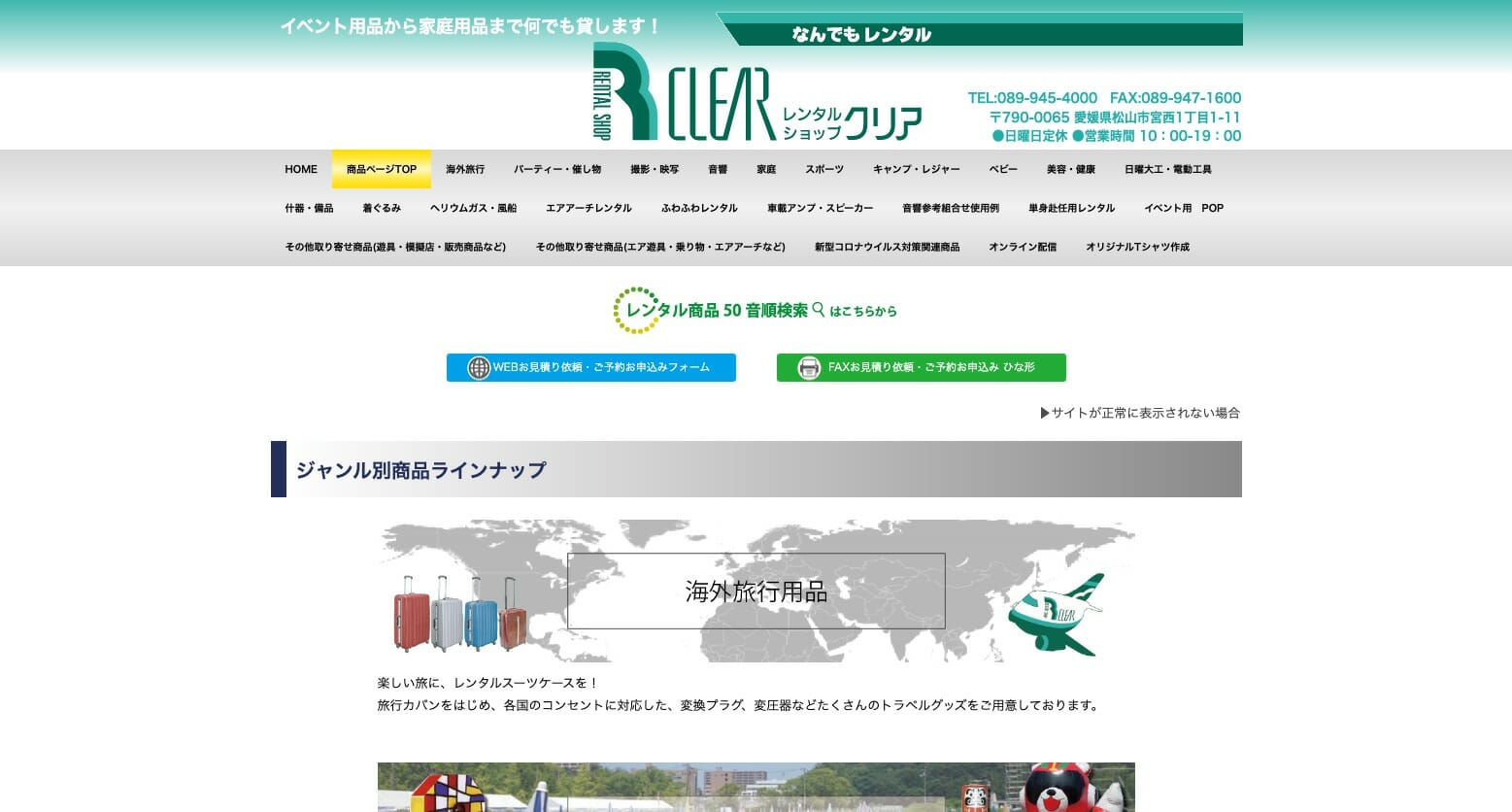The height and width of the screenshot is (812, 1512).
Task: Click the レンタル商品 50音順検索 banner
Action: (x=756, y=310)
